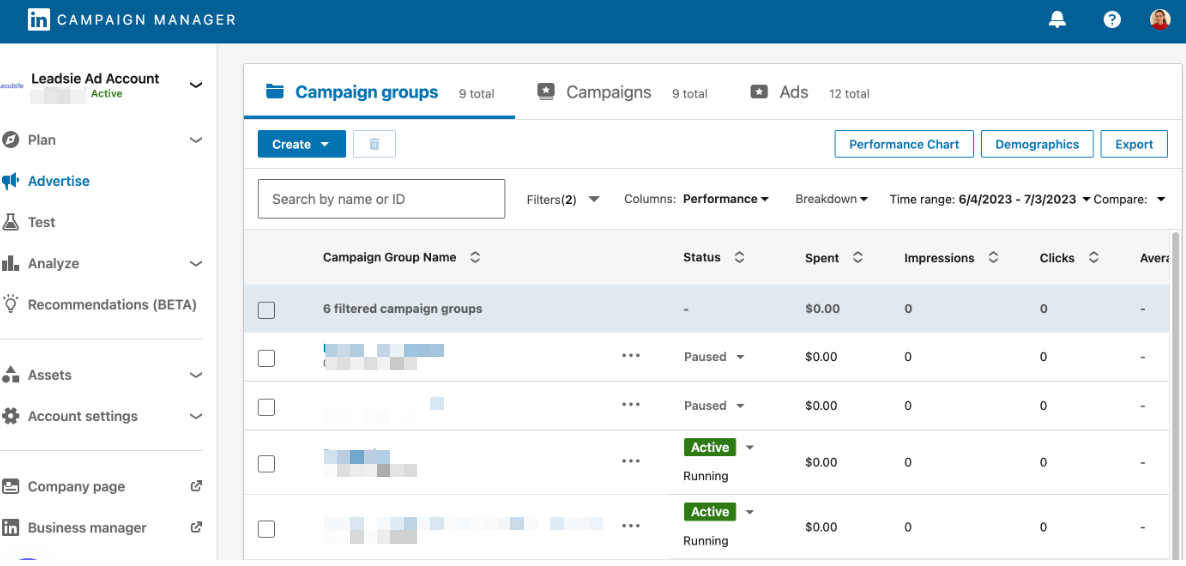
Task: Click the trash delete icon
Action: click(374, 144)
